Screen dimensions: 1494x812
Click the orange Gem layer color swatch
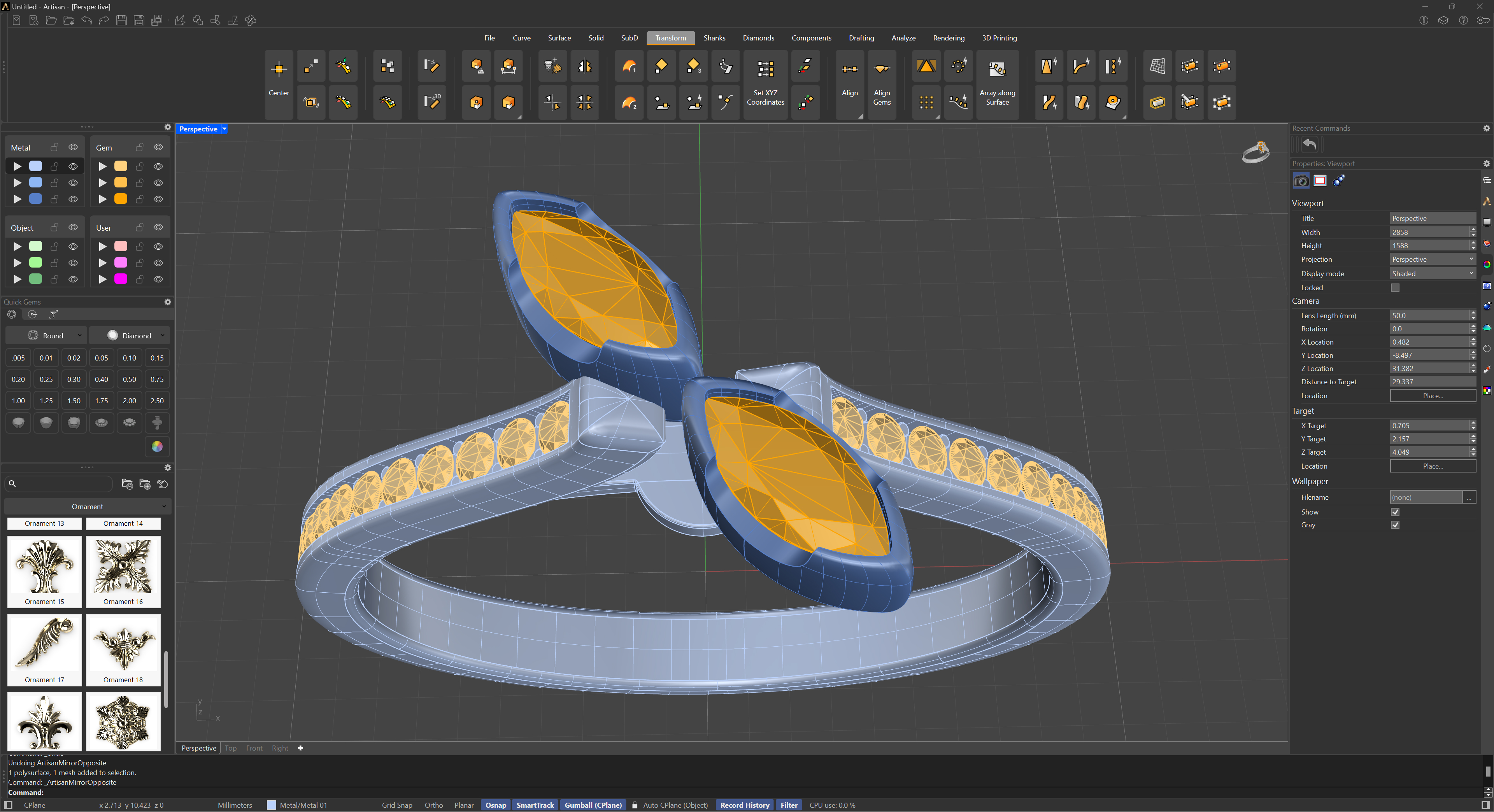pos(121,199)
